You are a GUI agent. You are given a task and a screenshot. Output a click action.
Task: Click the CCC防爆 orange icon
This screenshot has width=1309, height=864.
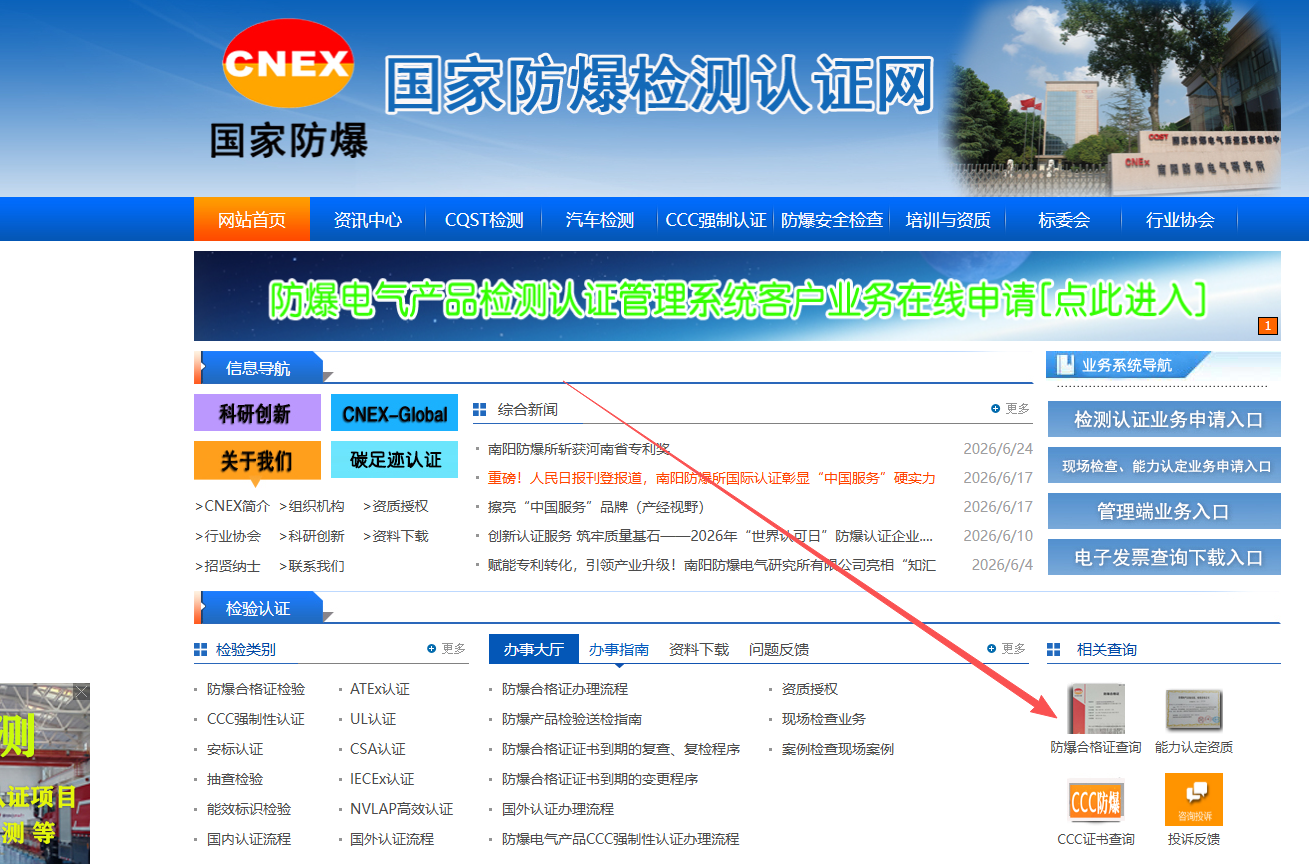1095,801
